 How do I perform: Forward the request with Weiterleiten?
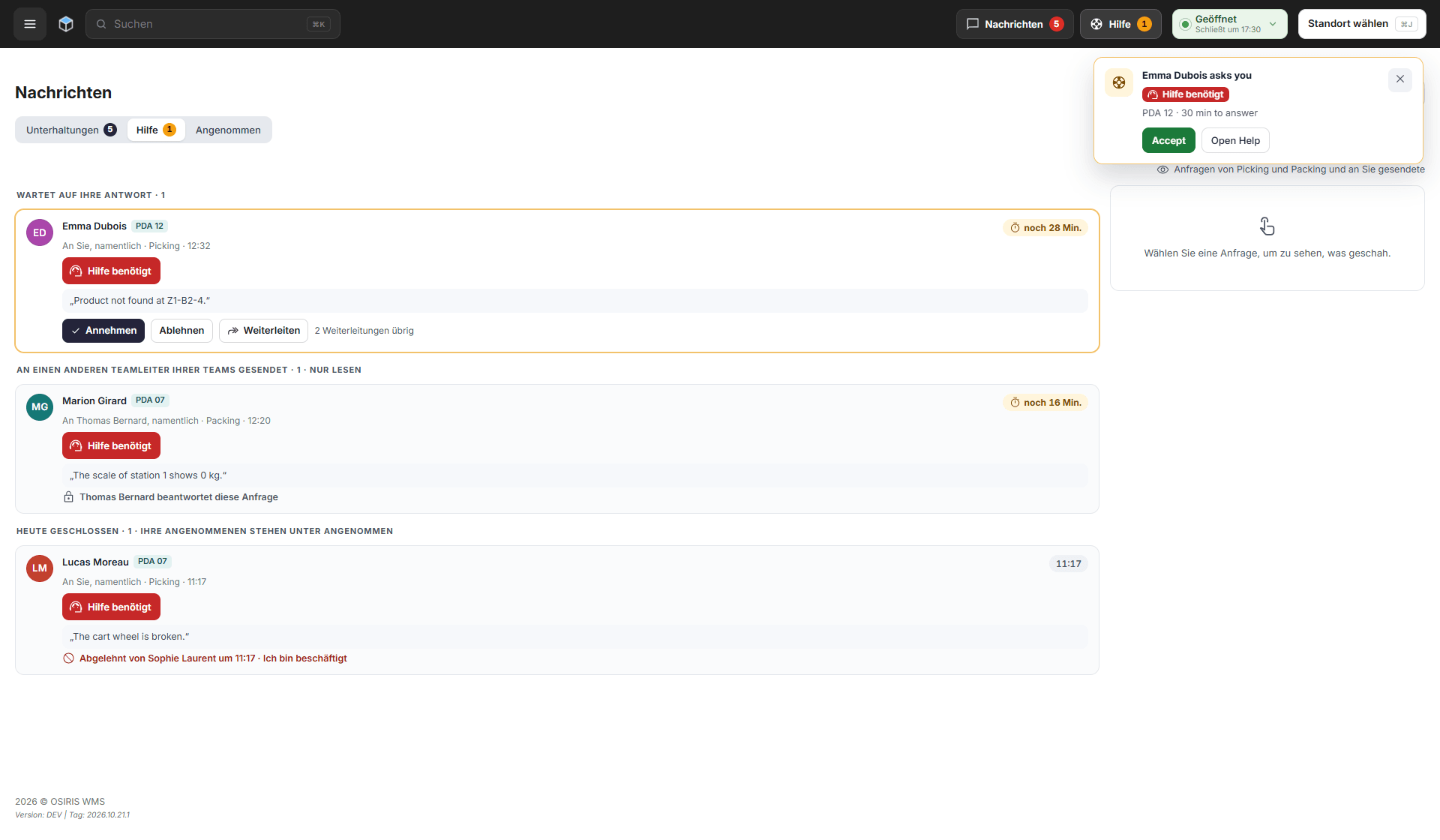click(263, 331)
